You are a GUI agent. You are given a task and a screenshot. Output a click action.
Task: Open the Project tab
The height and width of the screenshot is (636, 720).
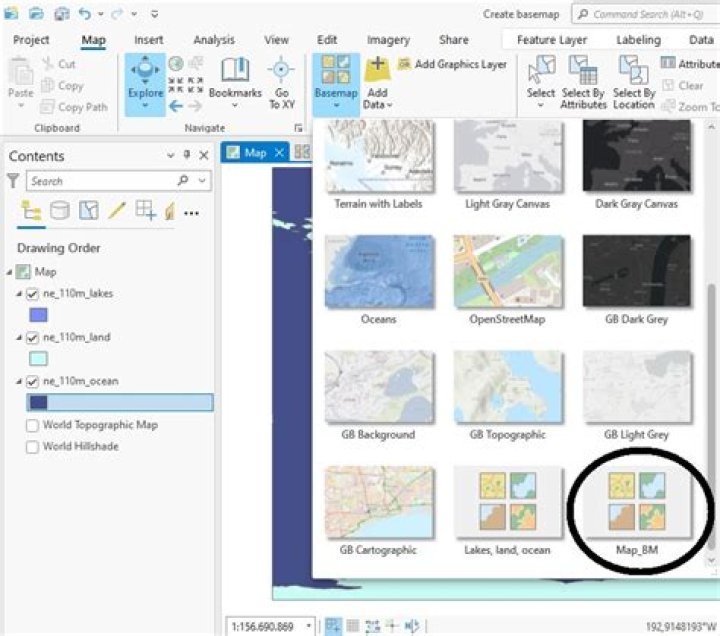31,40
